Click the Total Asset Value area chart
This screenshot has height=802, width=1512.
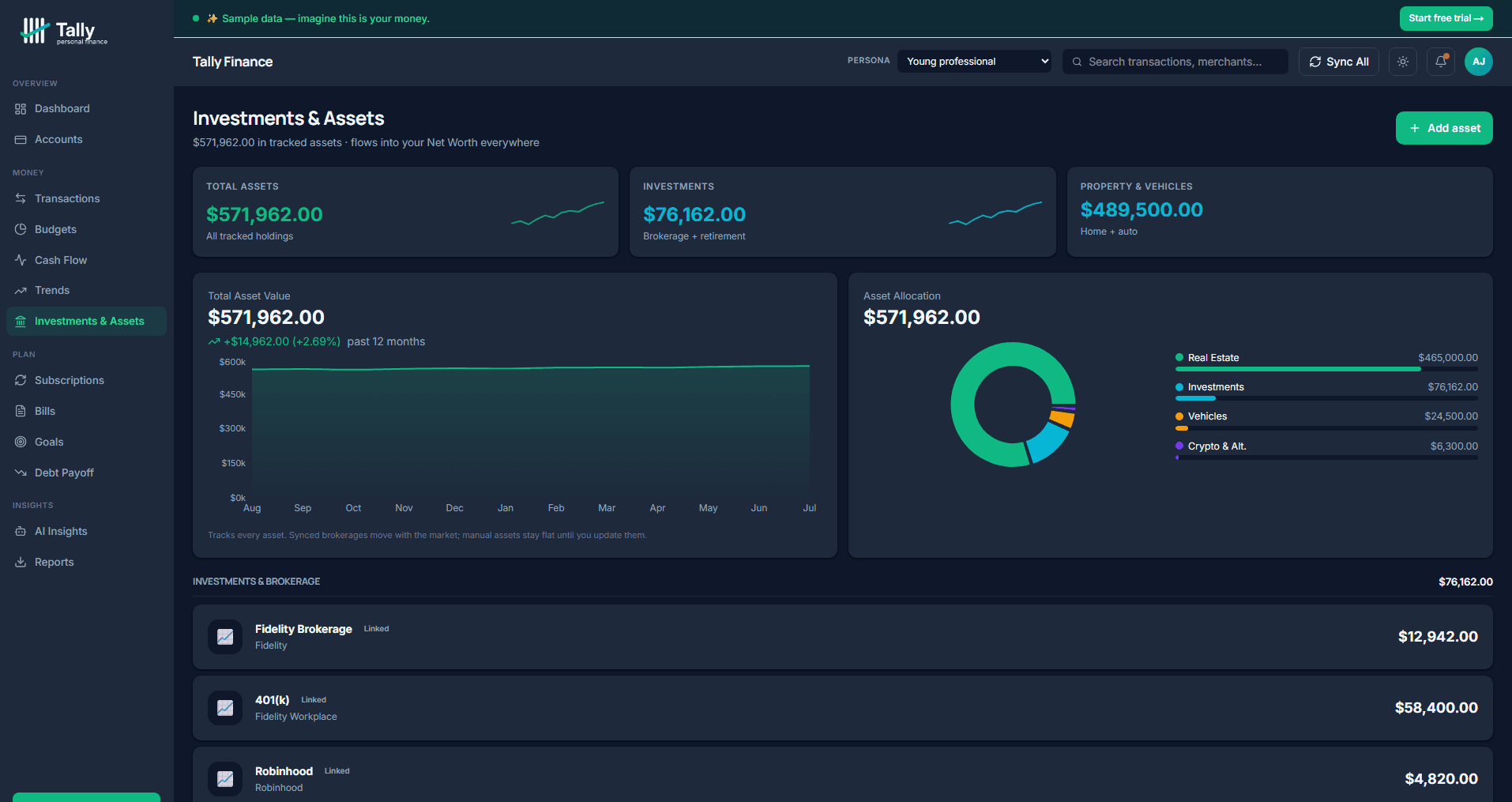point(530,431)
